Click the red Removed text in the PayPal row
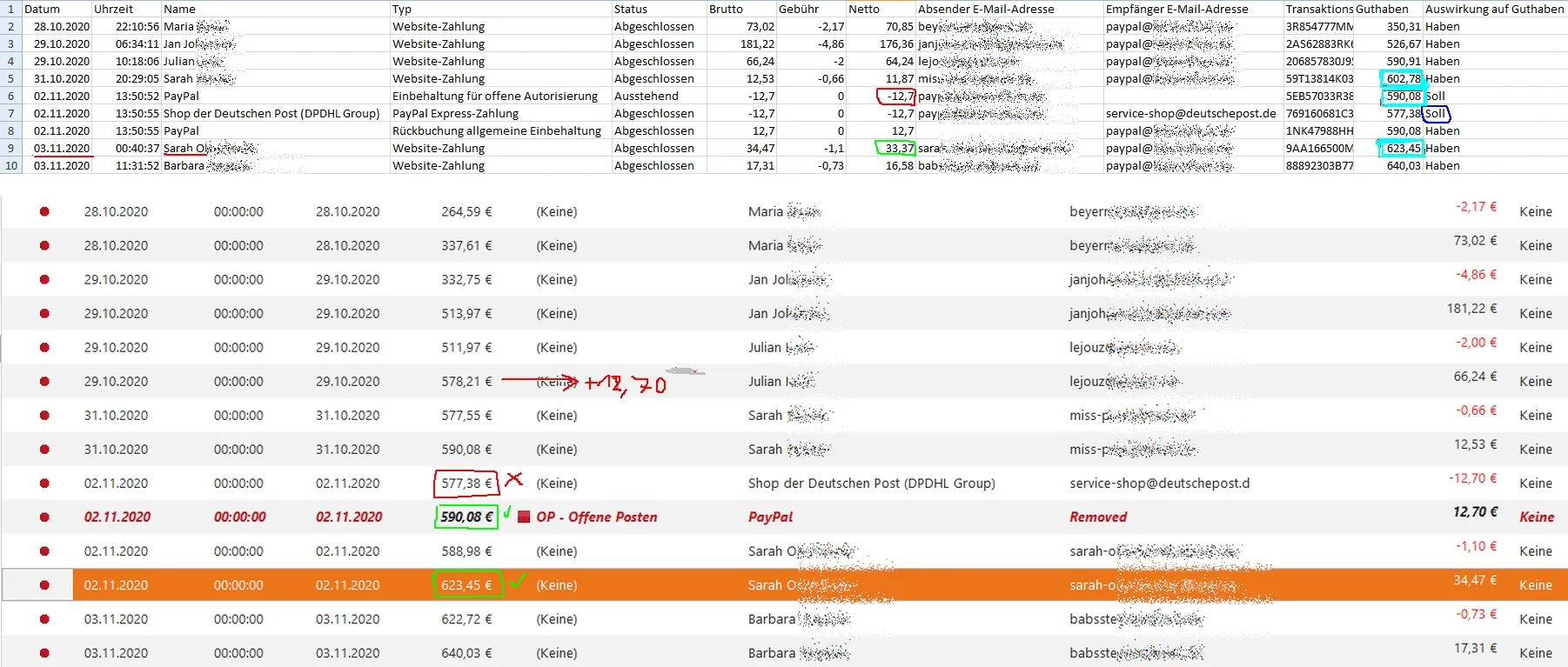Screen dimensions: 1568x667 click(x=1097, y=517)
